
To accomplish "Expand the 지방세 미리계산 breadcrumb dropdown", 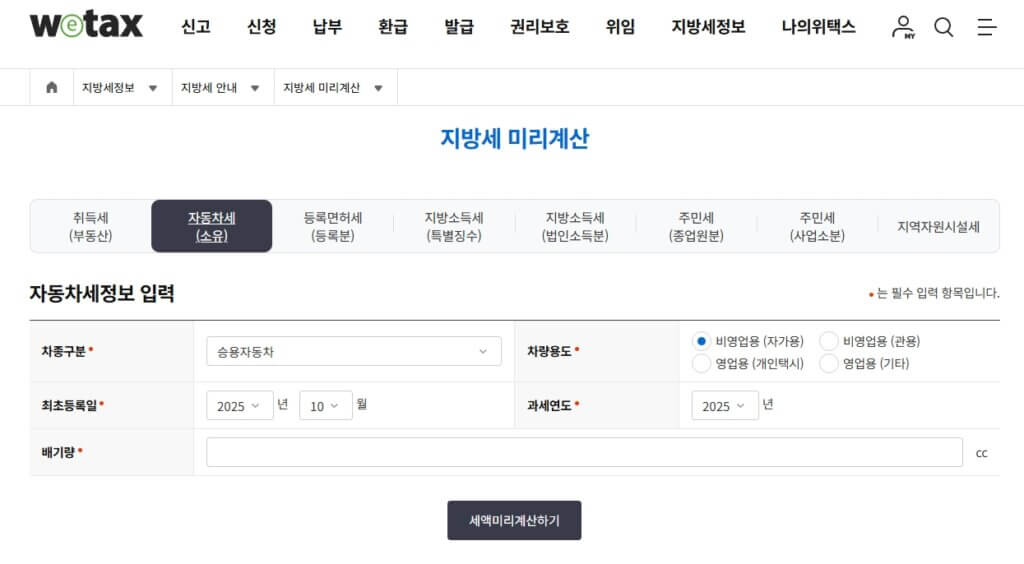I will pyautogui.click(x=334, y=88).
